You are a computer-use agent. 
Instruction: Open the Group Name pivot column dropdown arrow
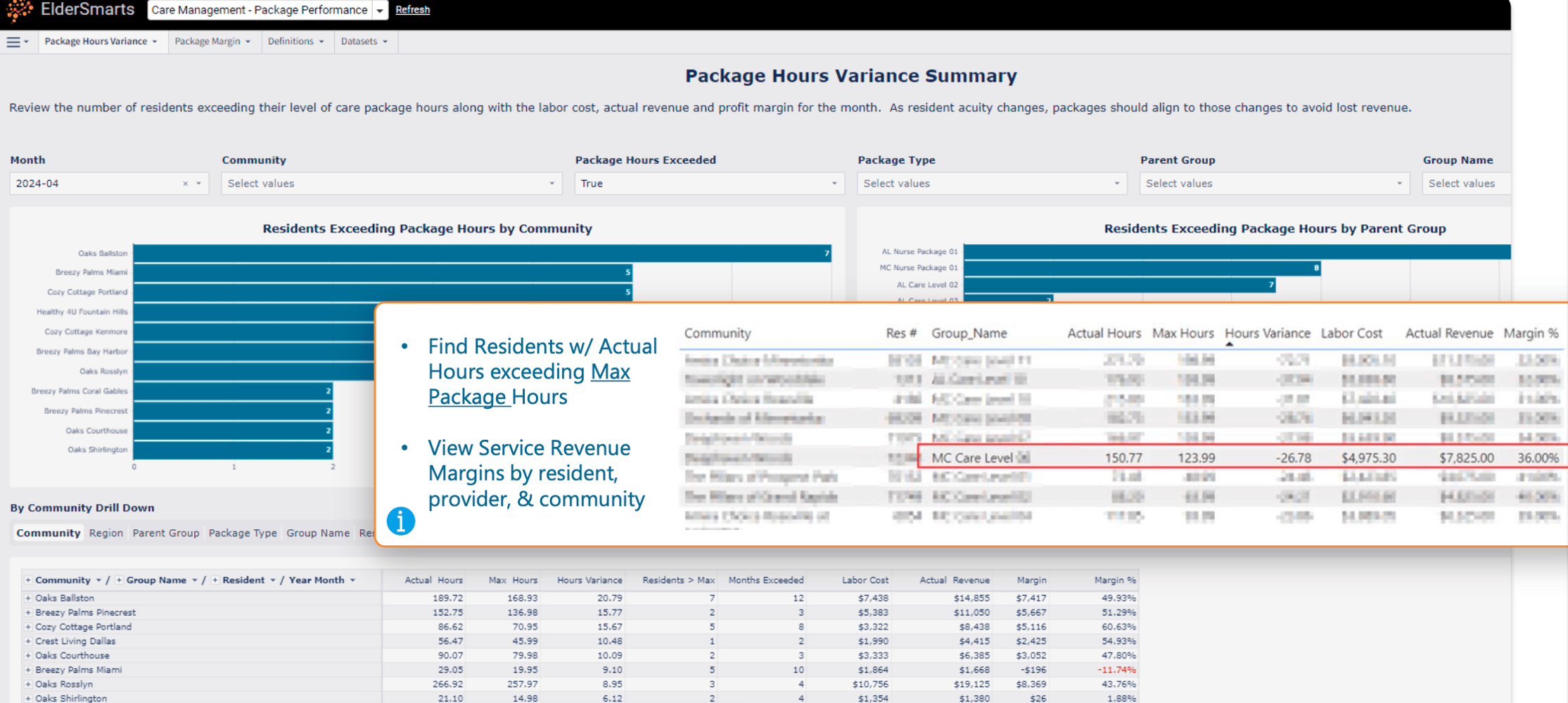(195, 581)
